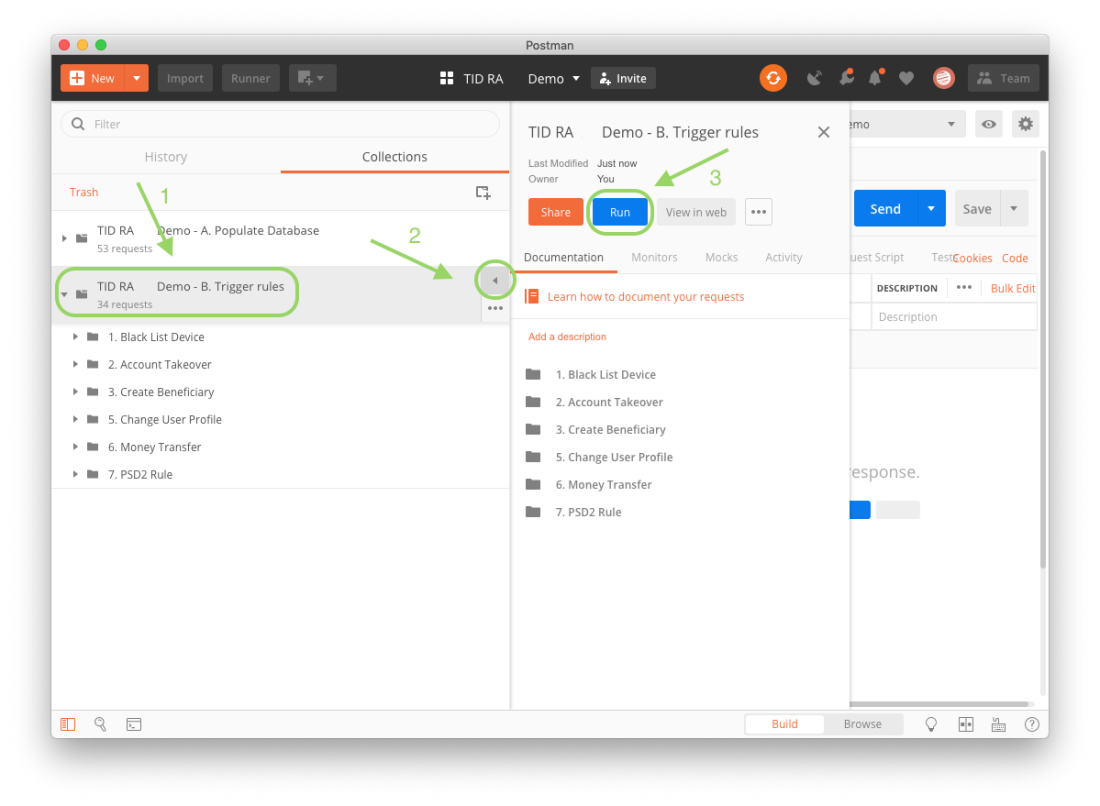Switch to Build mode
Screen dimensions: 1100x806
[784, 724]
